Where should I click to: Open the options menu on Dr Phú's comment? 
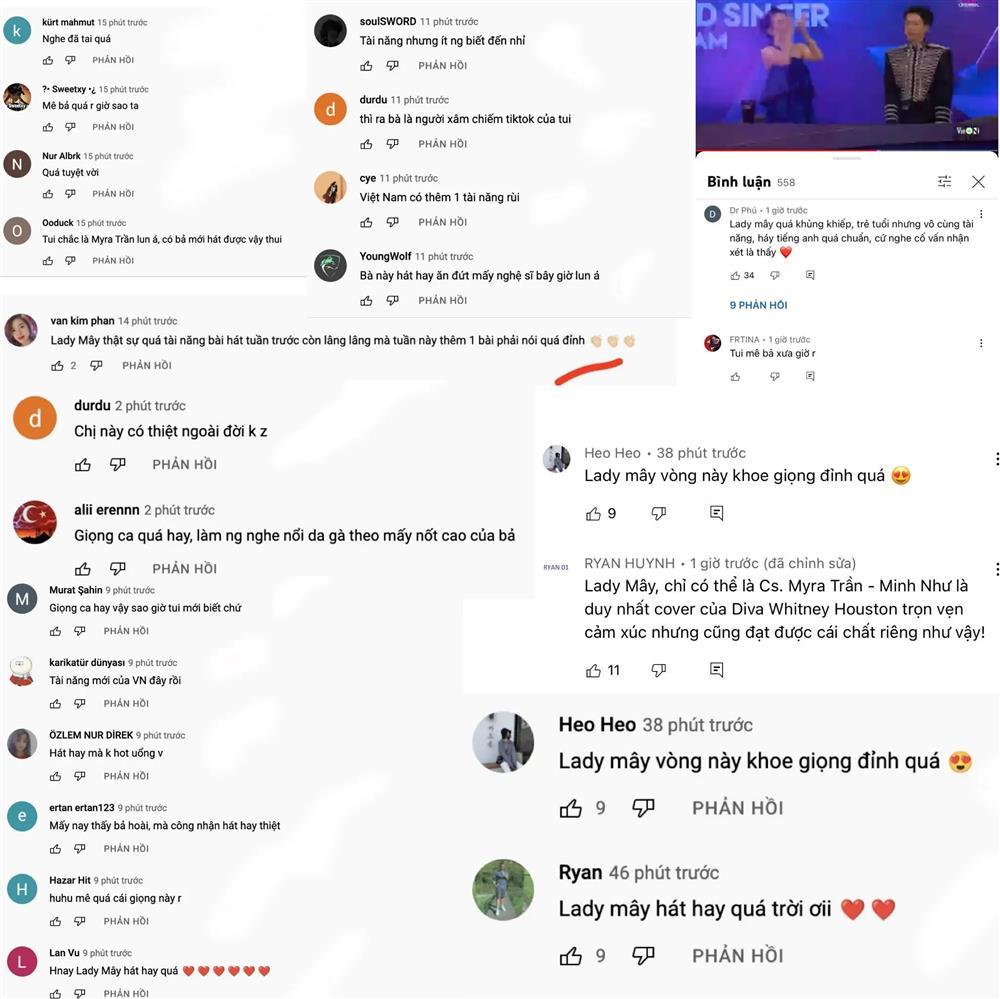coord(981,214)
